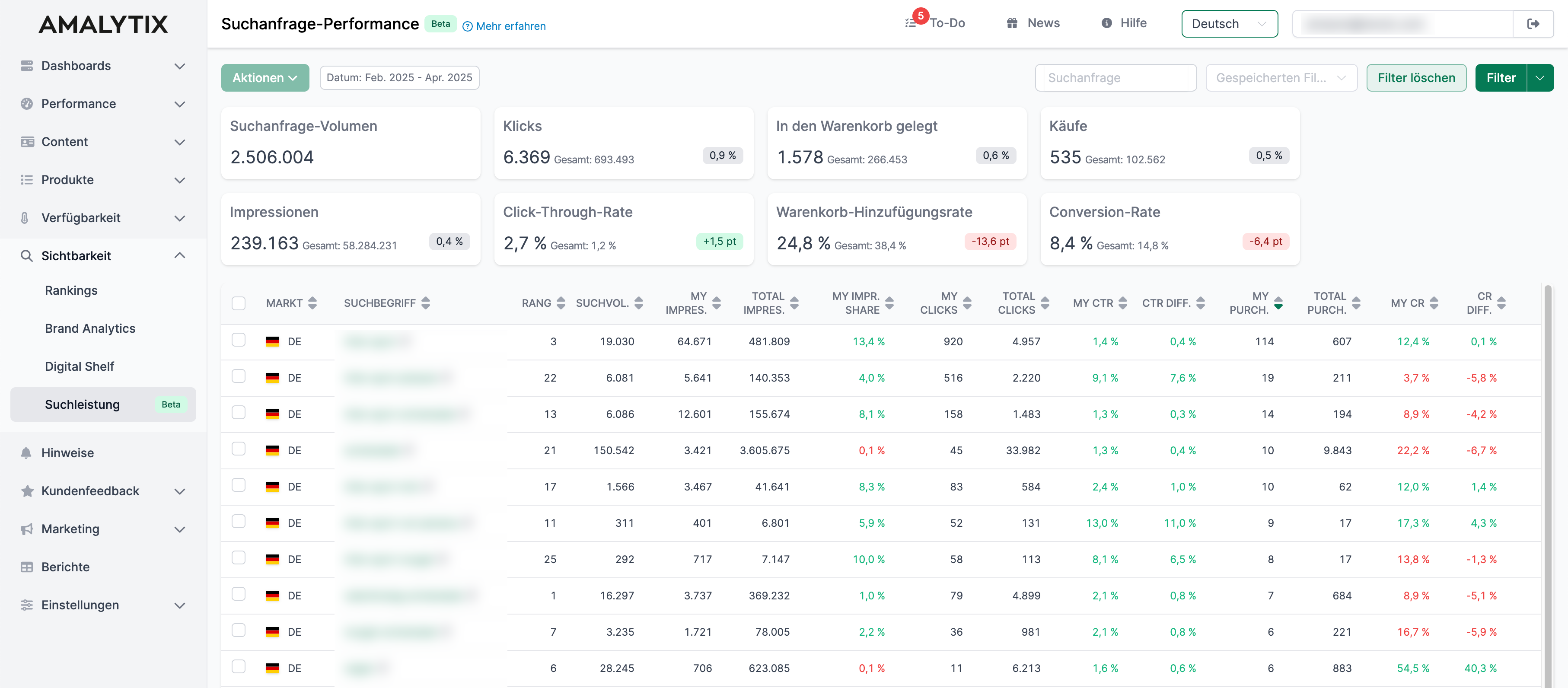Collapse the Sichtbarkeit menu chevron
The height and width of the screenshot is (688, 1568).
(x=179, y=255)
